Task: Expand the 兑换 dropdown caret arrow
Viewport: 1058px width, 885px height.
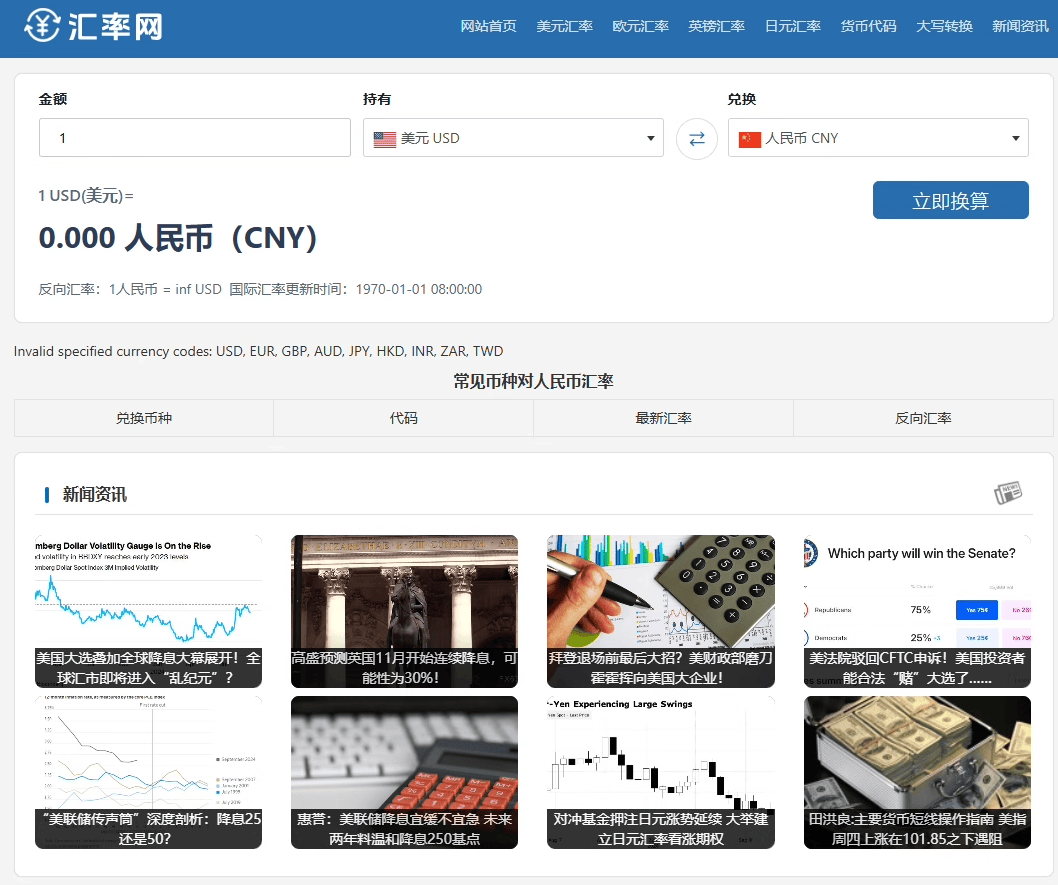Action: [x=1017, y=137]
